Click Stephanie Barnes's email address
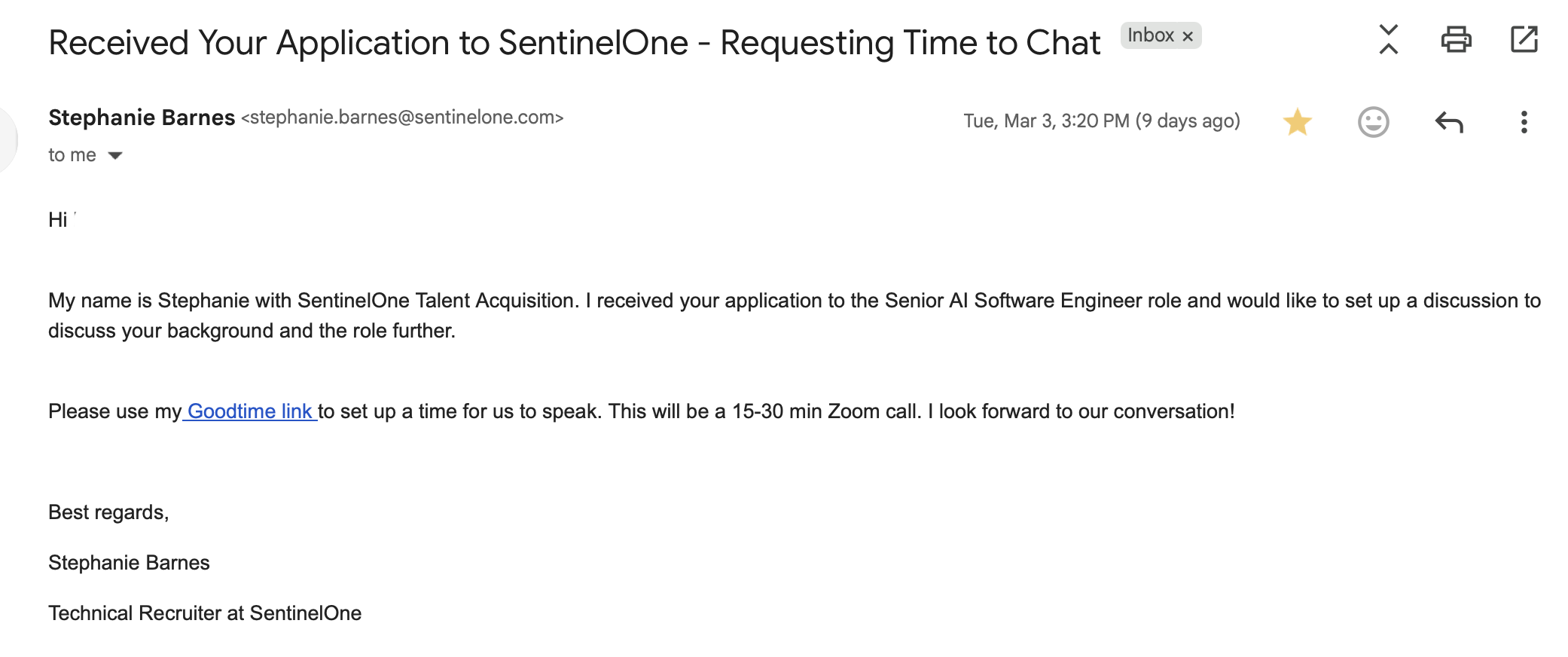 404,118
